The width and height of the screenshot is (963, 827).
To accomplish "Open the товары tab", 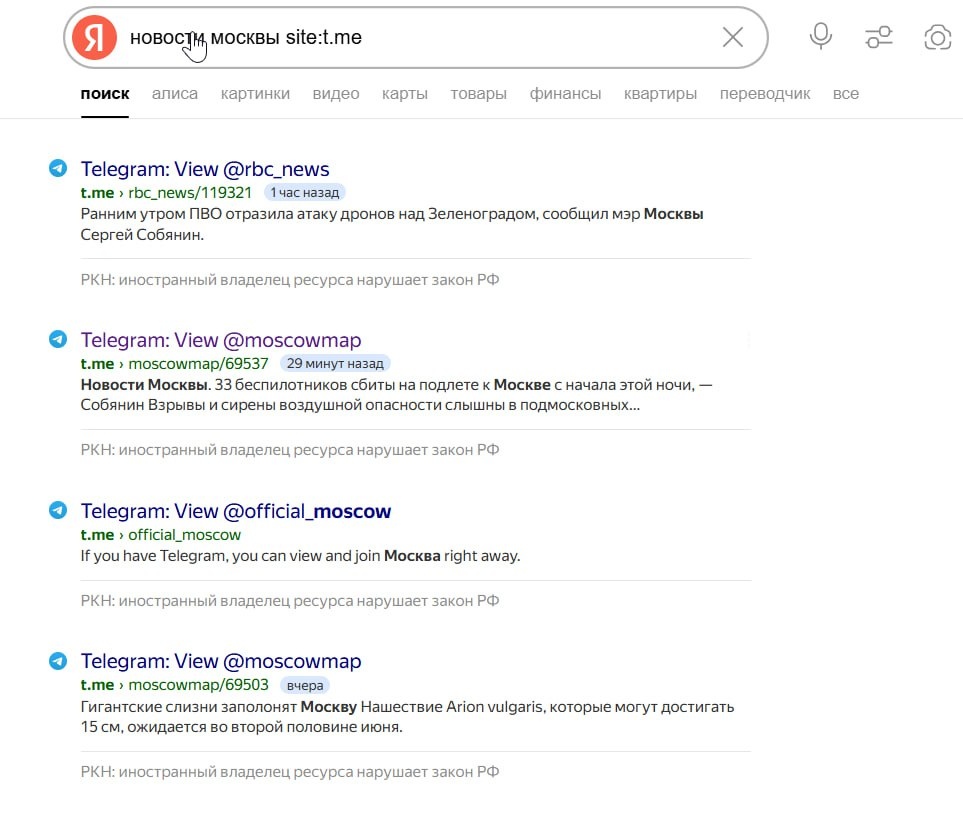I will click(478, 94).
